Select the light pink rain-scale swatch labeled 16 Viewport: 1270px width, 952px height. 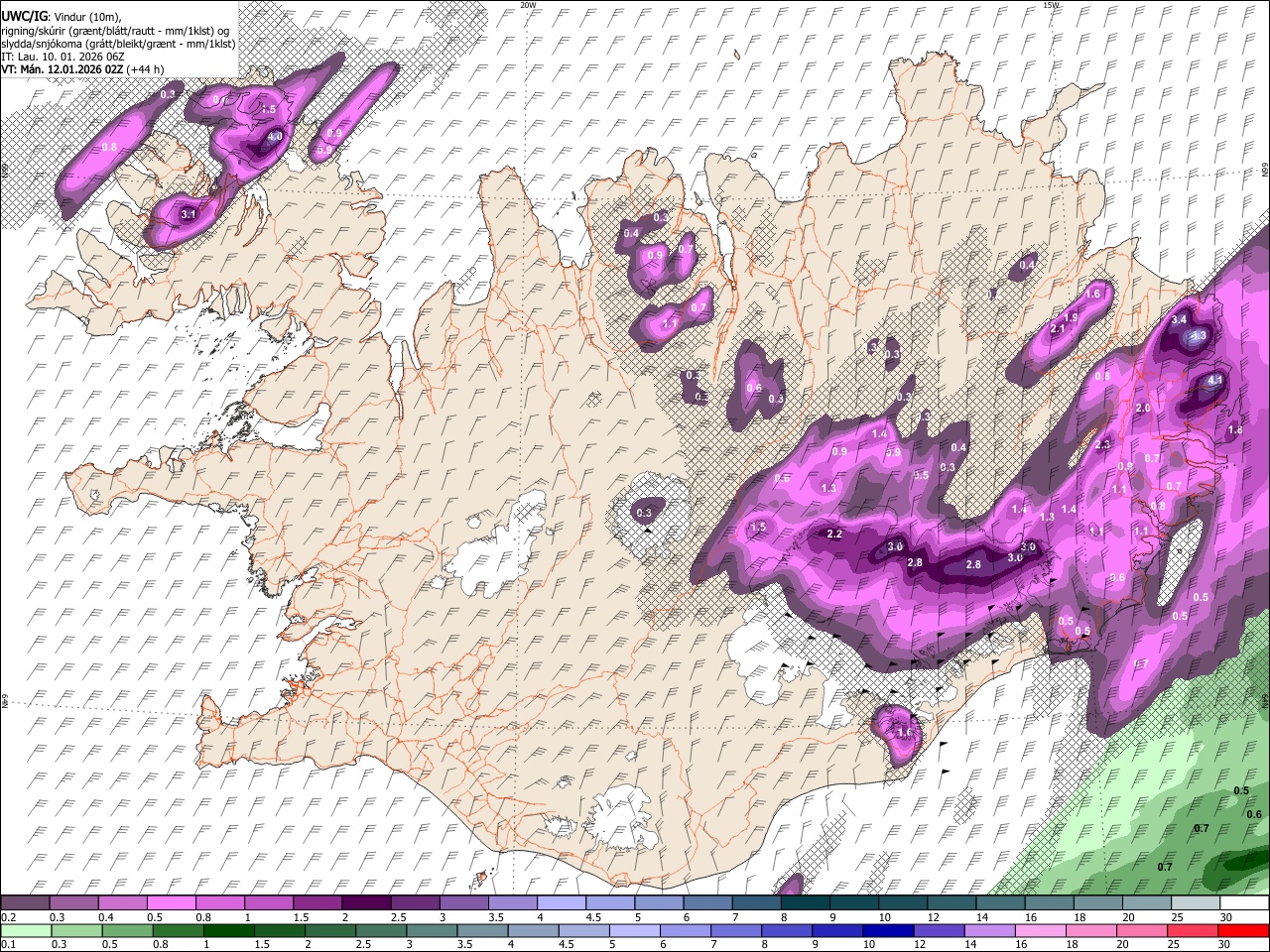[1040, 930]
